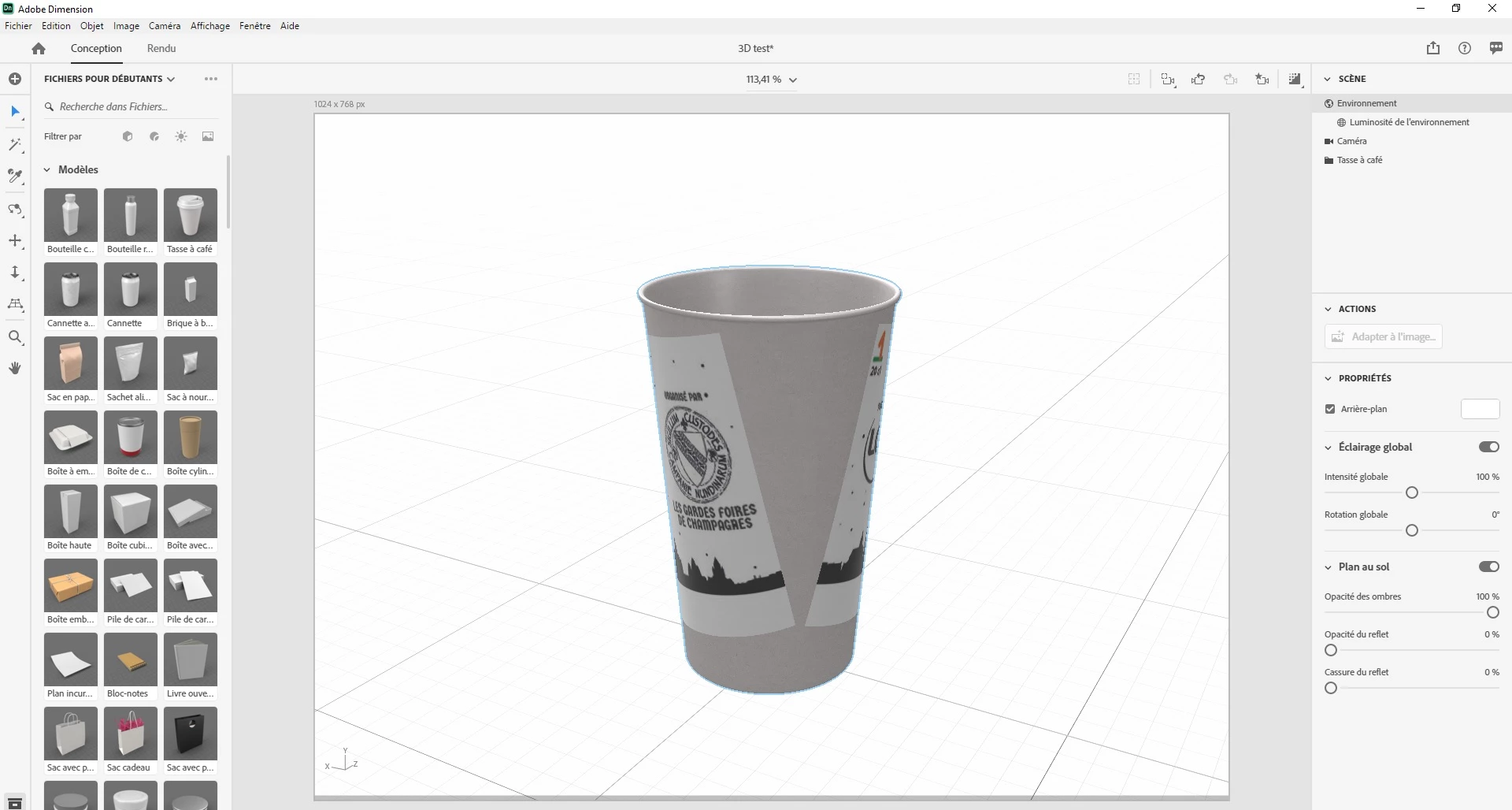Select Environnement in the scene tree

tap(1412, 103)
